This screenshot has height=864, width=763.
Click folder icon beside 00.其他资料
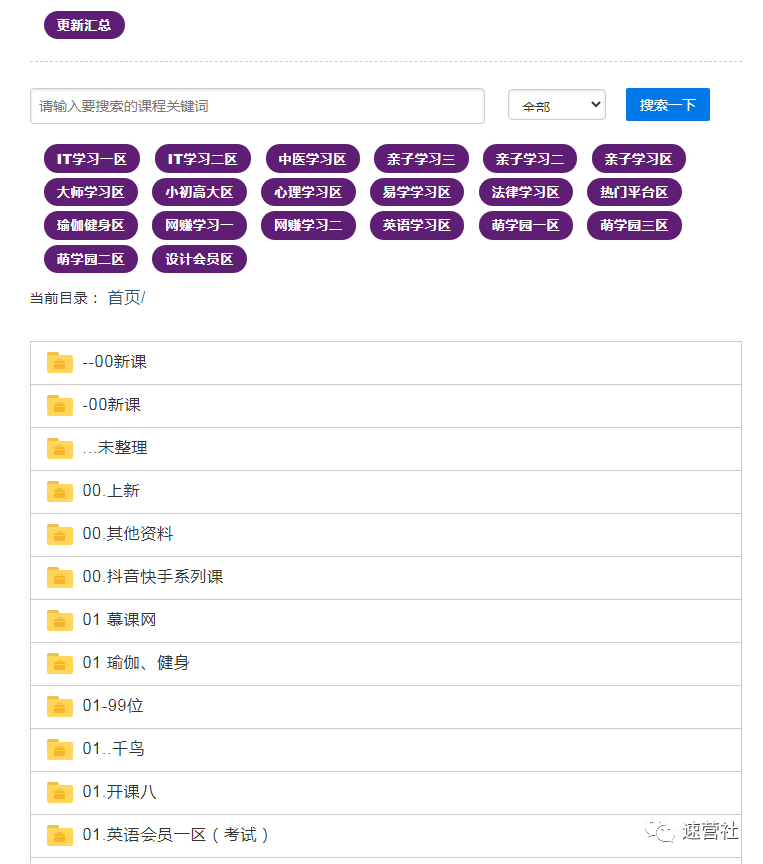pyautogui.click(x=60, y=534)
